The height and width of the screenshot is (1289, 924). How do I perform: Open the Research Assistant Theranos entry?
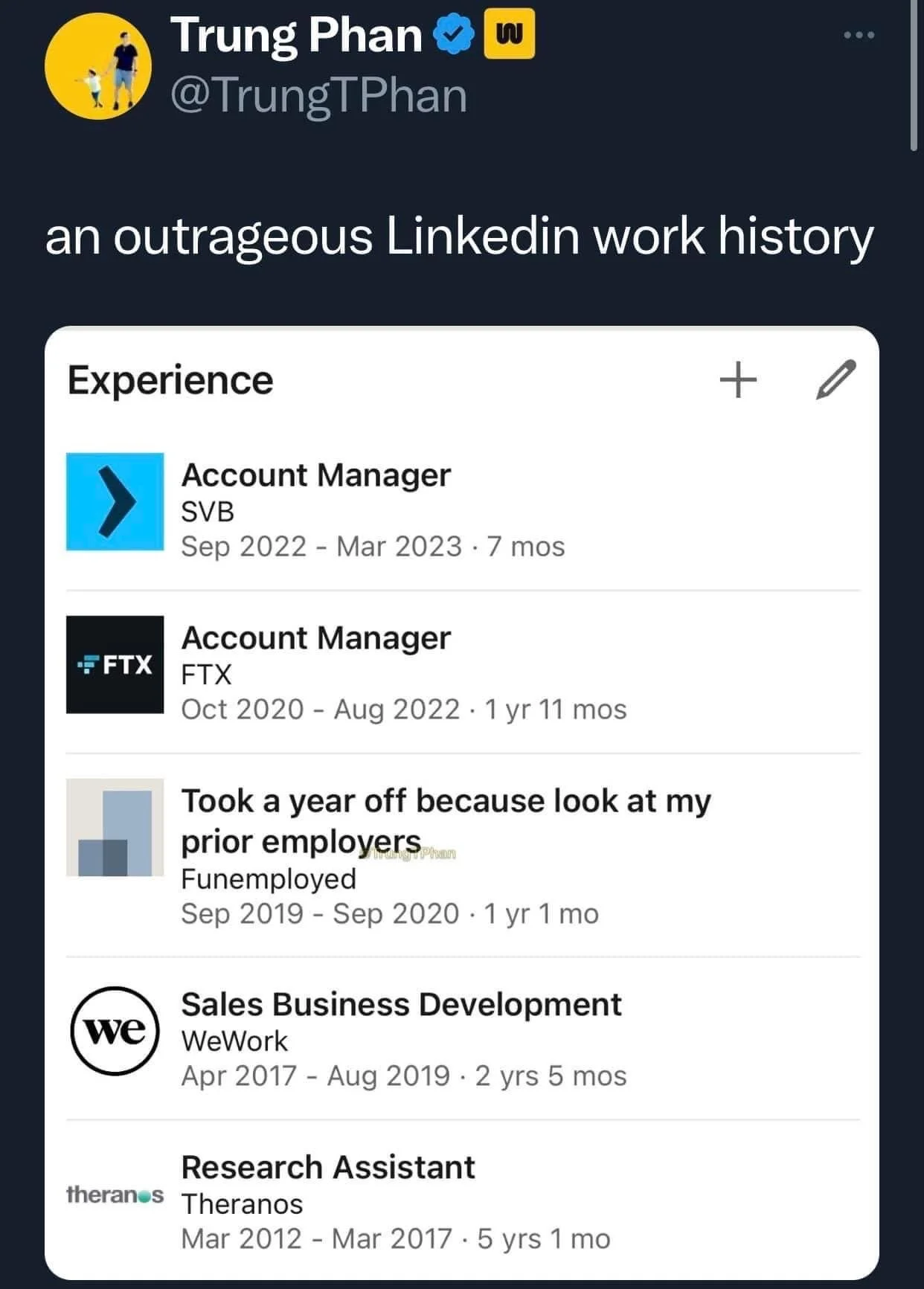click(463, 1201)
